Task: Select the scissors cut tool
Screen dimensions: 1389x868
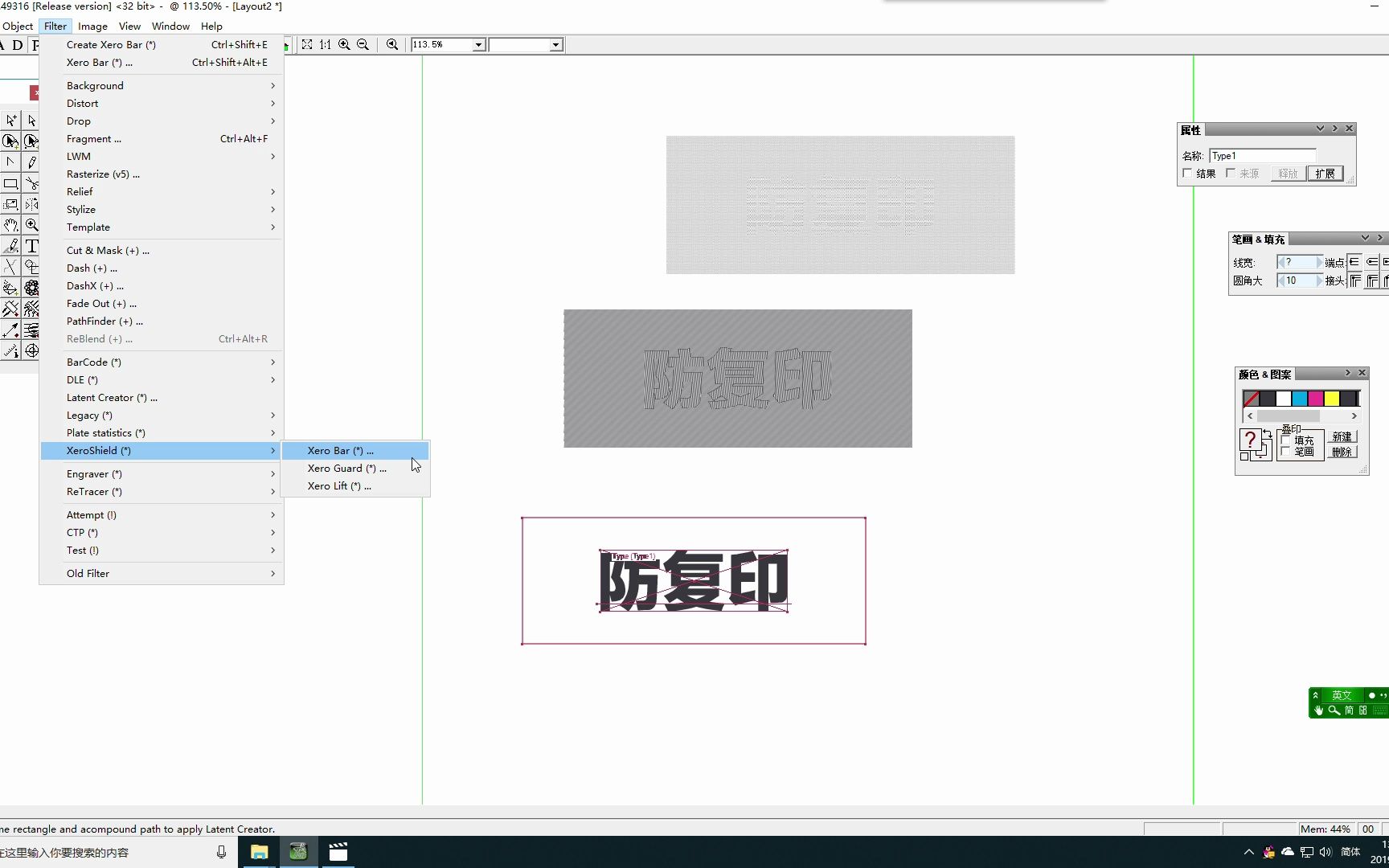Action: click(x=31, y=183)
